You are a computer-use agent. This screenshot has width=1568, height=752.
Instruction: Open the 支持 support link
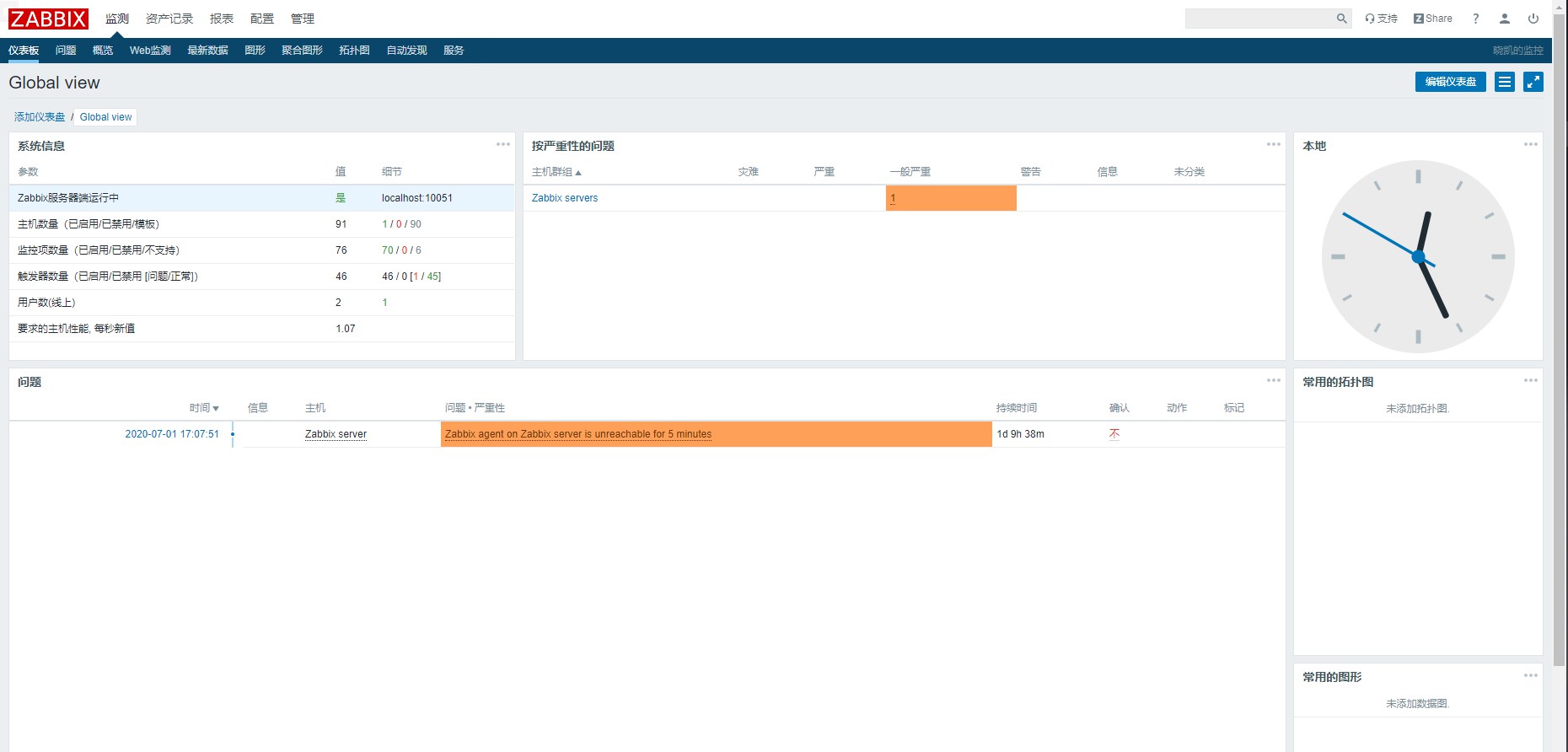(x=1381, y=19)
